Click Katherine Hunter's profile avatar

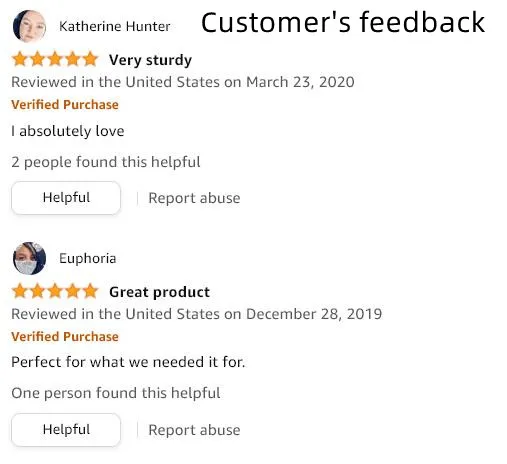29,26
